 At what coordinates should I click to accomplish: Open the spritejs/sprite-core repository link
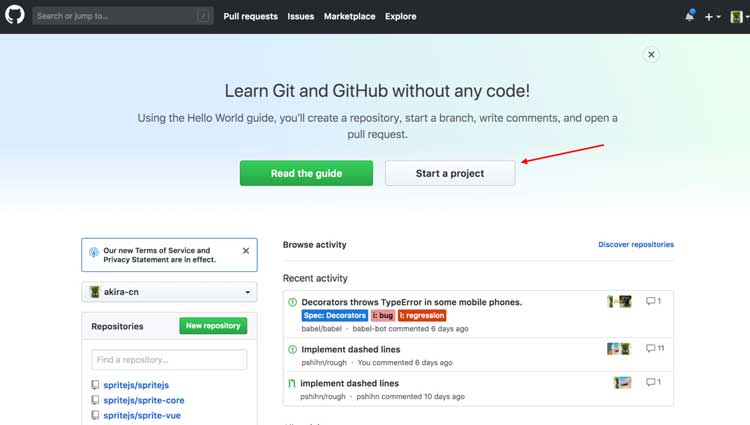(x=143, y=400)
